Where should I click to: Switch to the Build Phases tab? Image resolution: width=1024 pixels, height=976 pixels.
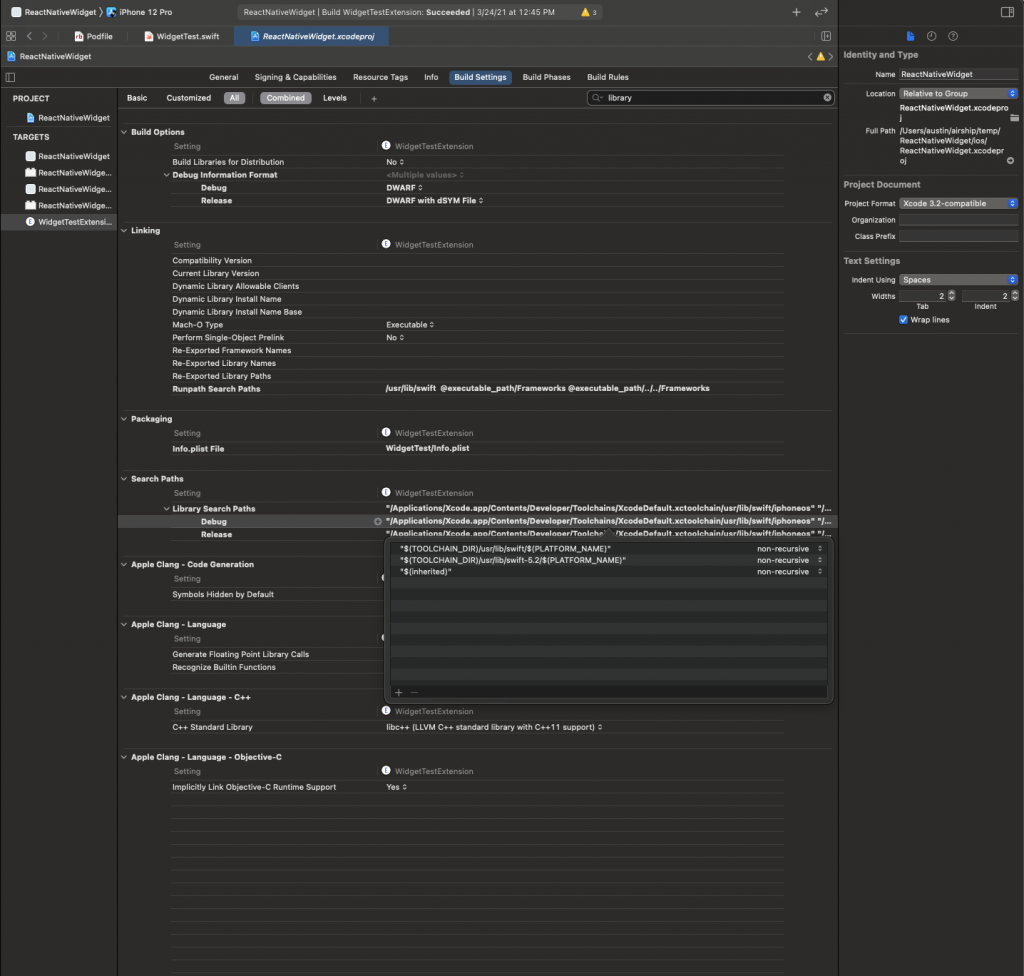click(546, 77)
